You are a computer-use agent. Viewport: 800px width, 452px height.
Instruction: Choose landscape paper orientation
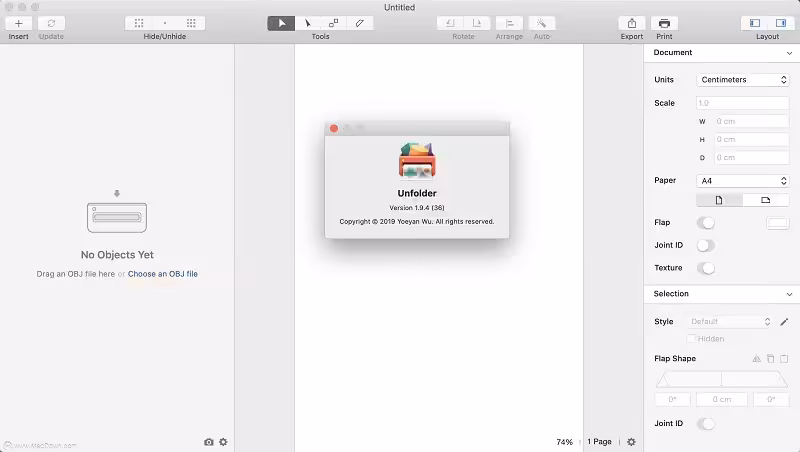point(765,200)
